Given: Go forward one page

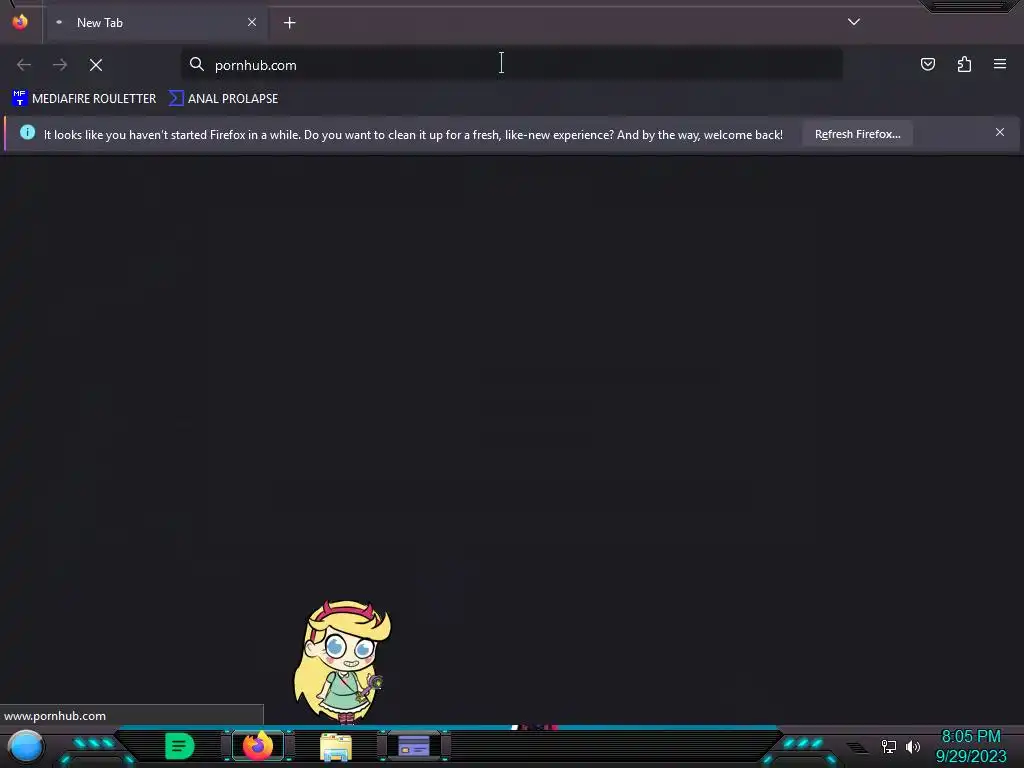Looking at the screenshot, I should [x=60, y=65].
